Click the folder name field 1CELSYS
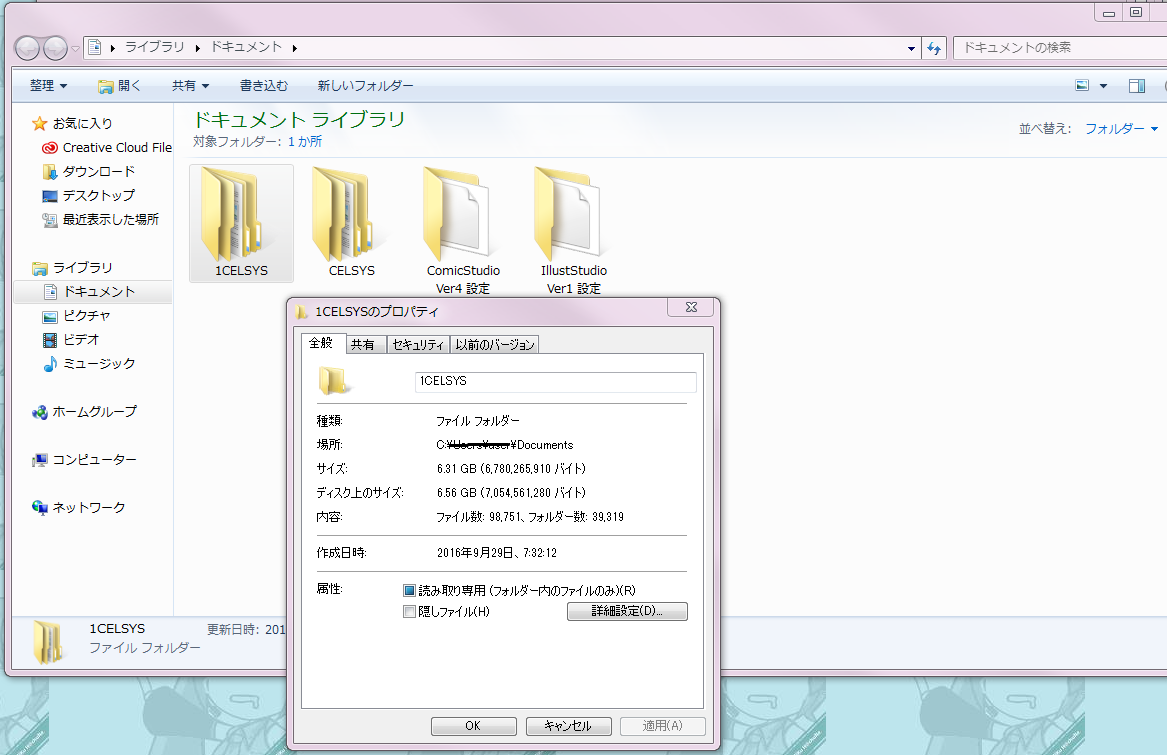This screenshot has width=1167, height=755. click(x=555, y=382)
